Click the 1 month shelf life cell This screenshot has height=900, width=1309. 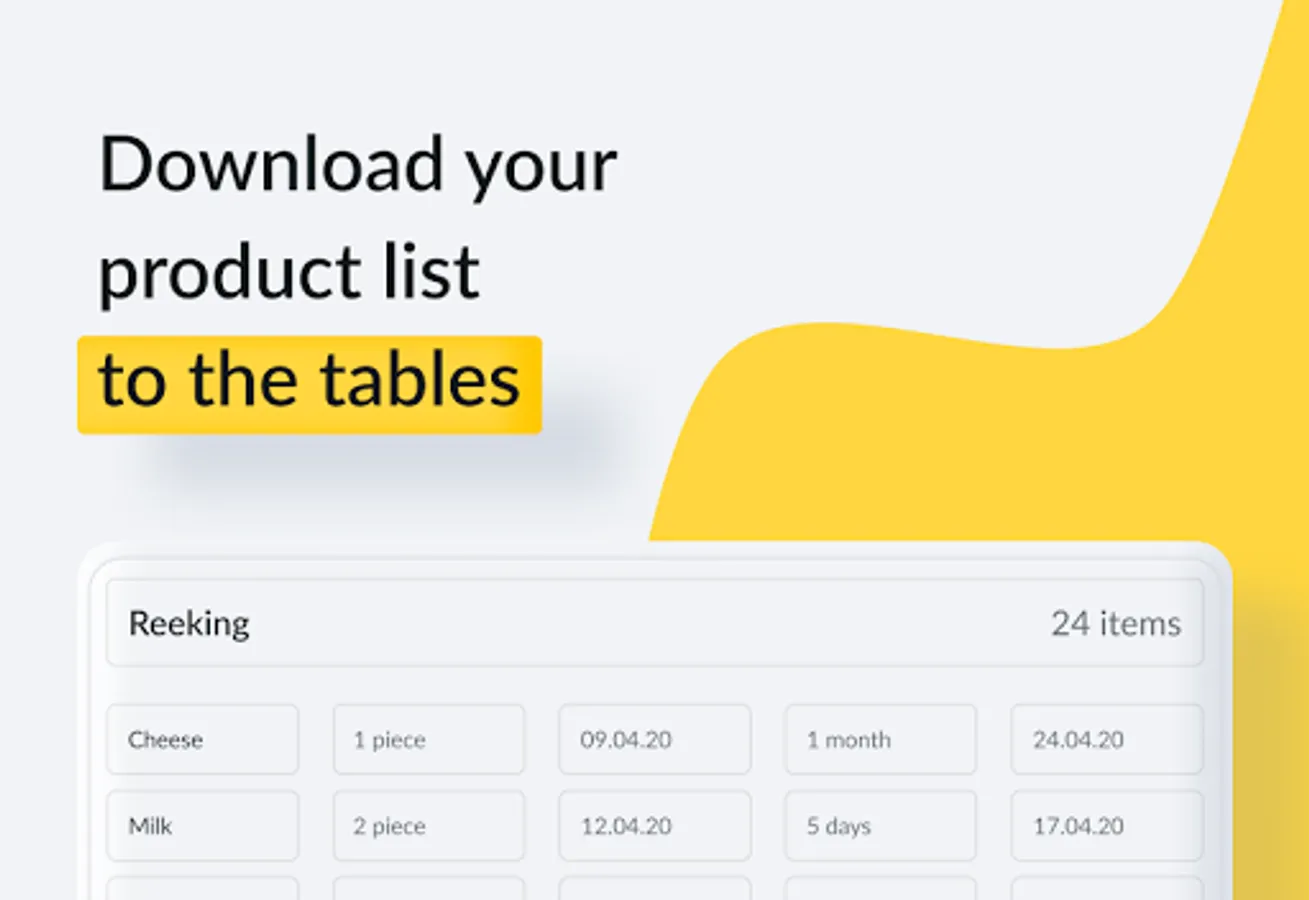pyautogui.click(x=881, y=739)
